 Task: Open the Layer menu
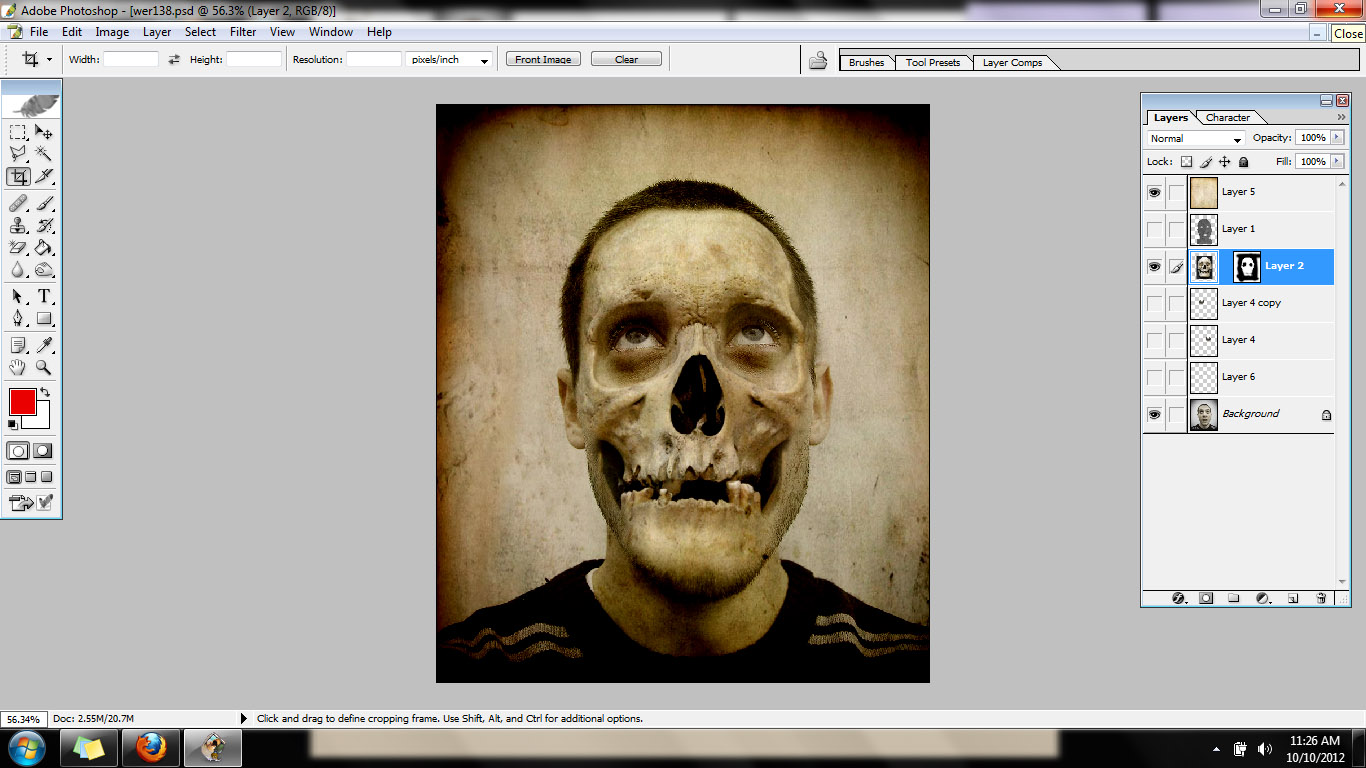point(157,32)
